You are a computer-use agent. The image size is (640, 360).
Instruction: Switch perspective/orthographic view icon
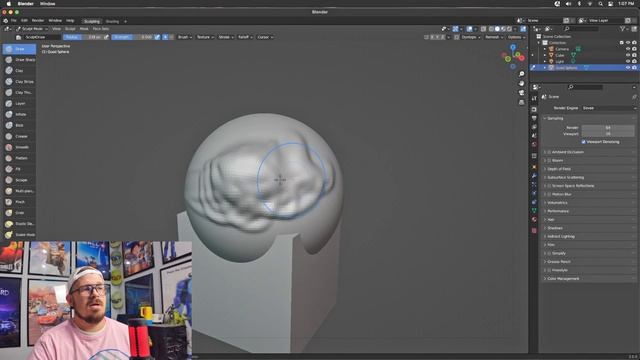click(521, 102)
